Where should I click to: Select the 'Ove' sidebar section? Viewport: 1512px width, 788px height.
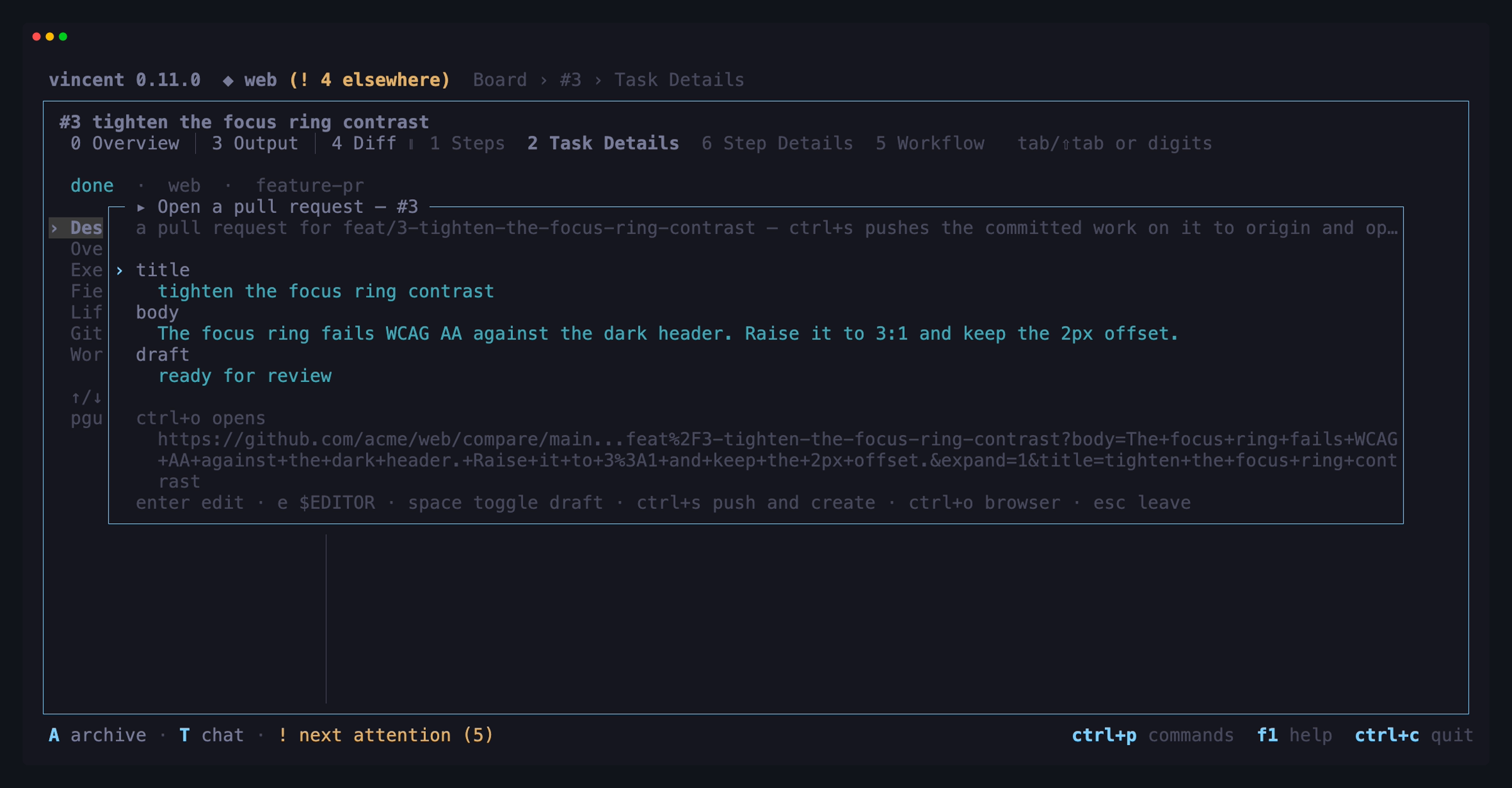(x=86, y=249)
